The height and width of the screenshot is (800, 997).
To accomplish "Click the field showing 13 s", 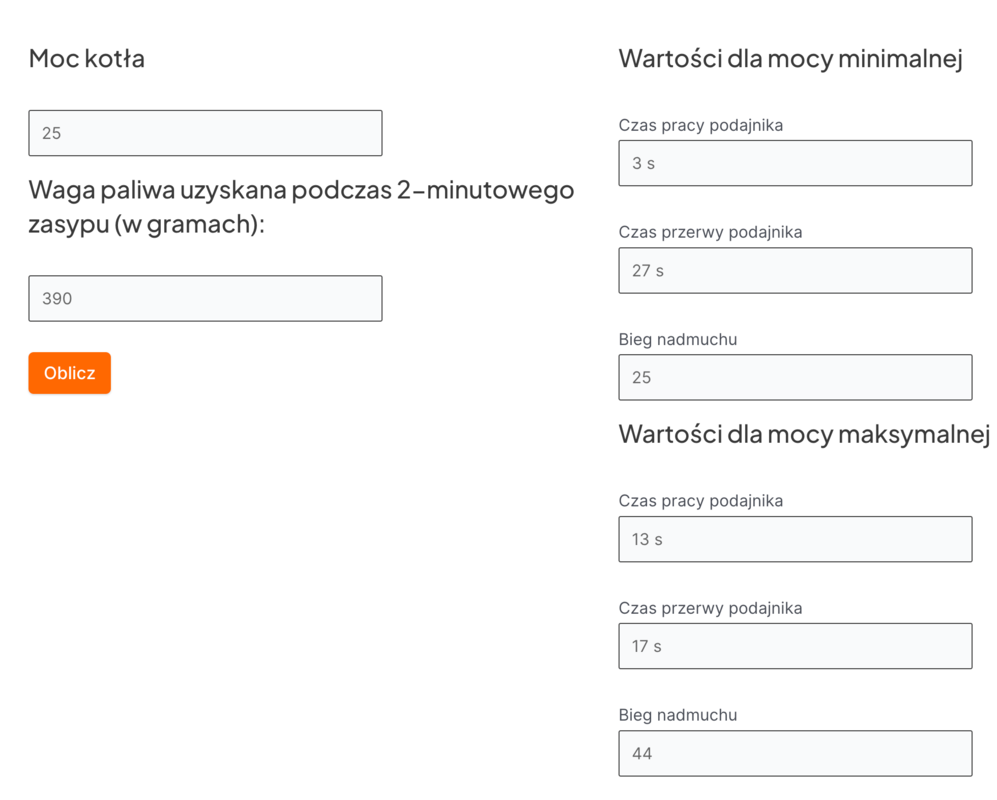I will (x=795, y=539).
